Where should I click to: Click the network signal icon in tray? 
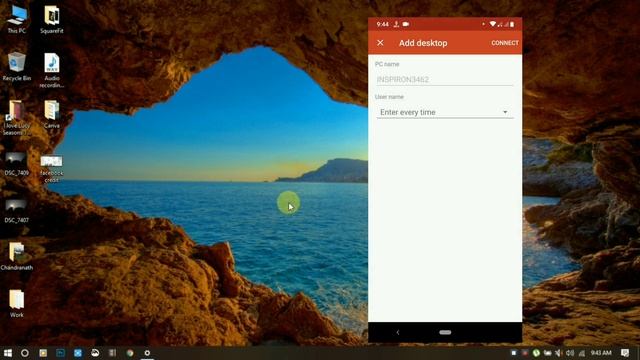coord(582,353)
